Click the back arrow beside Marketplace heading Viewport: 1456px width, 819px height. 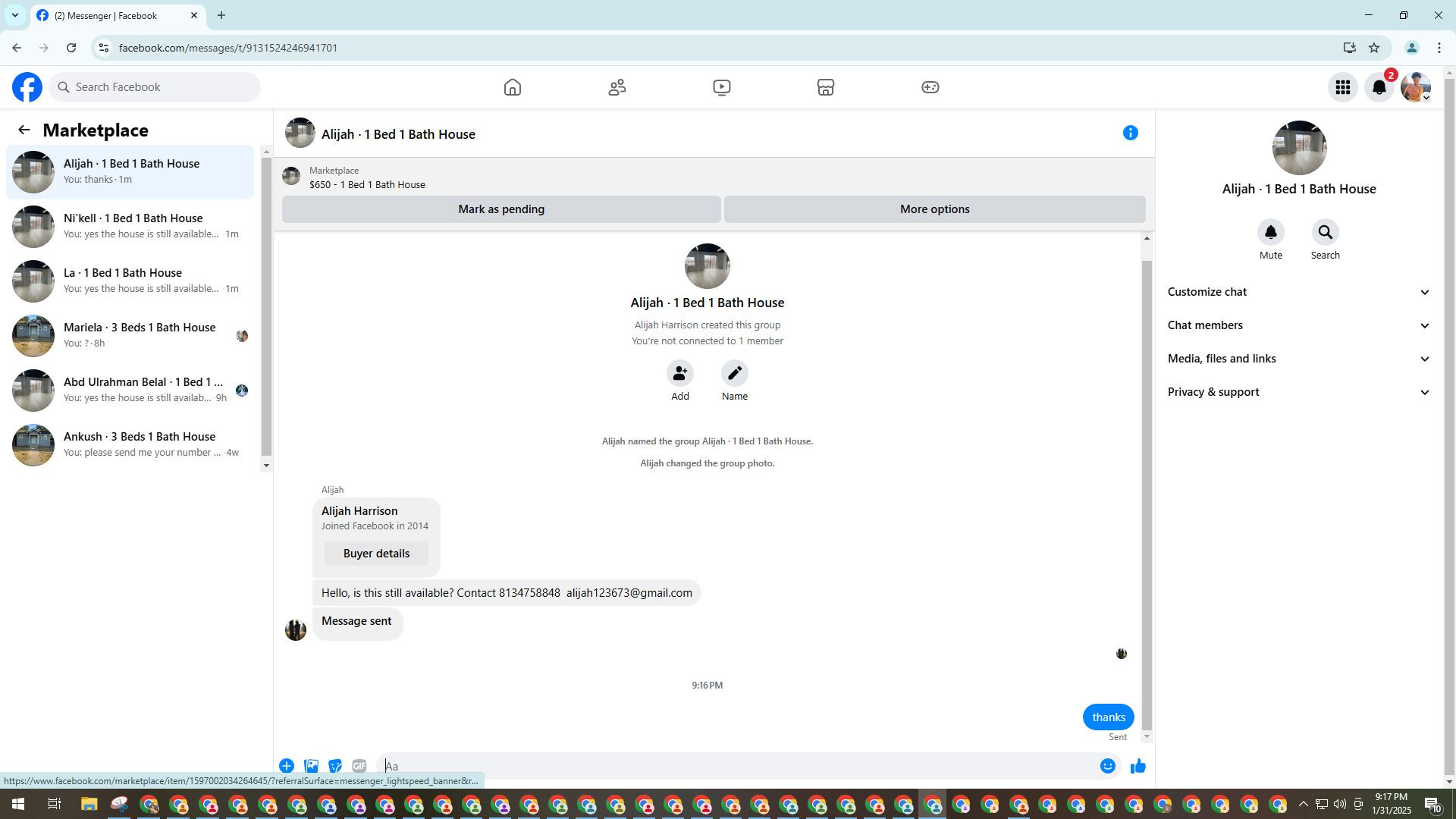24,130
